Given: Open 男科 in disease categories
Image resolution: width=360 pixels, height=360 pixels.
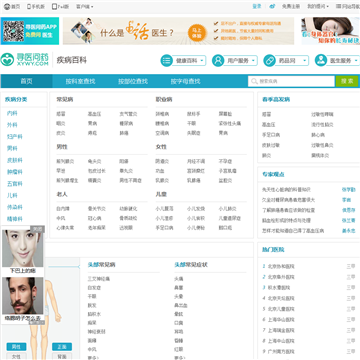Looking at the screenshot, I should (12, 148).
